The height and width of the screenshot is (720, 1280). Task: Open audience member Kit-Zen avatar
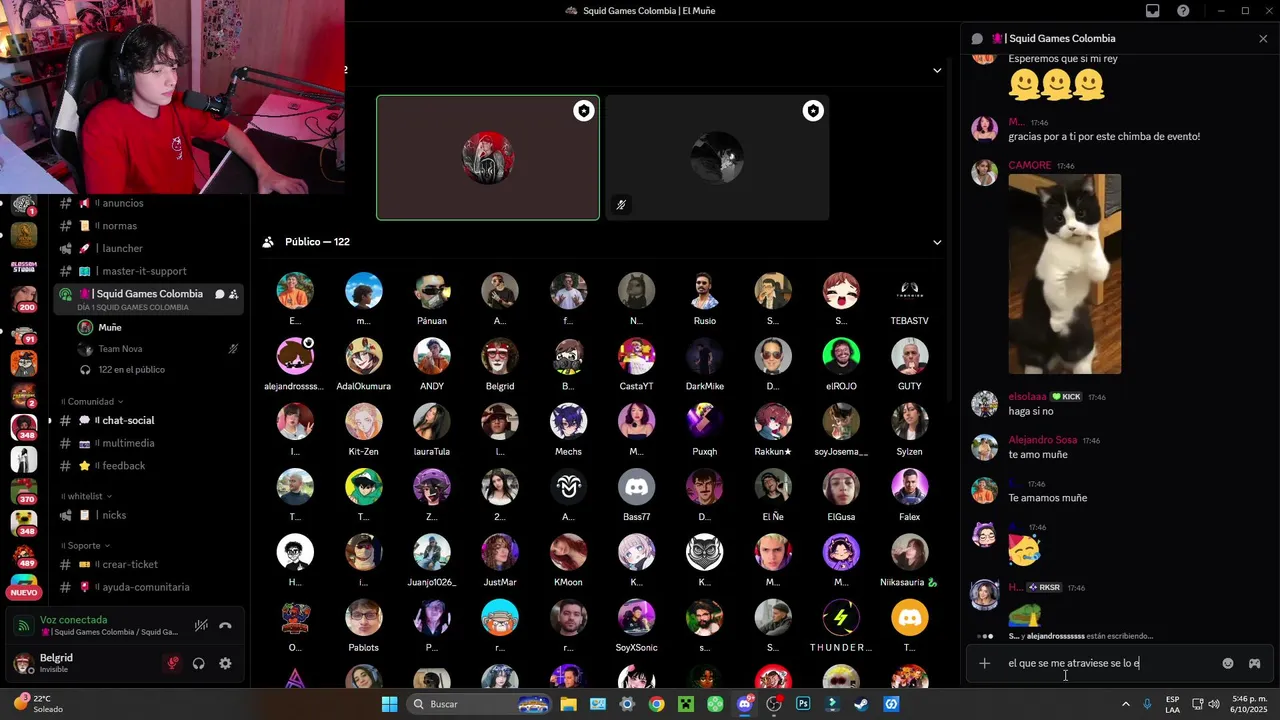pos(363,422)
